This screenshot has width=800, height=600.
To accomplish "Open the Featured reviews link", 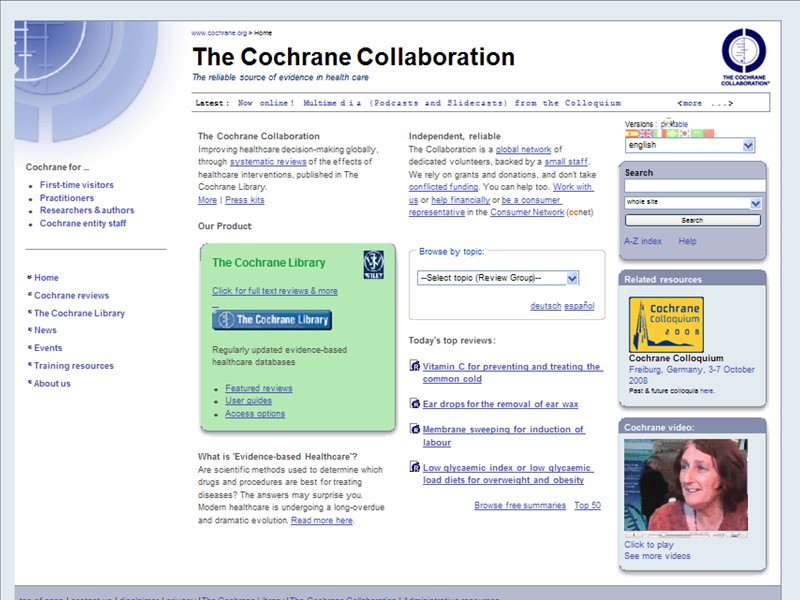I will [259, 388].
